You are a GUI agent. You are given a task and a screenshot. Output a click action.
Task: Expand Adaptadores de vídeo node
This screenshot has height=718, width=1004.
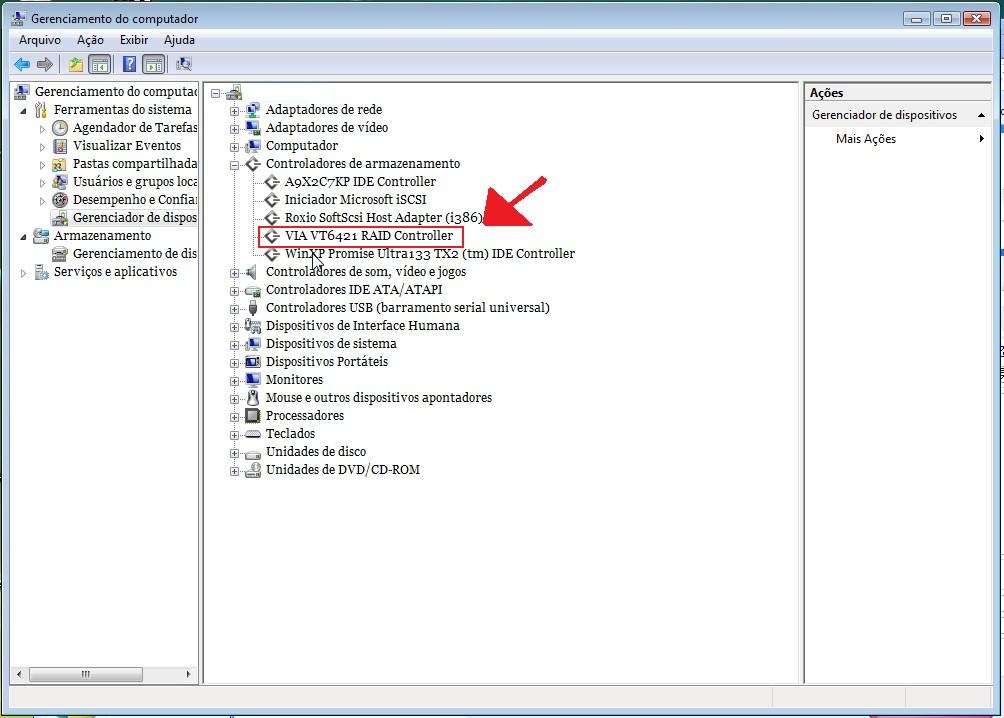(234, 129)
